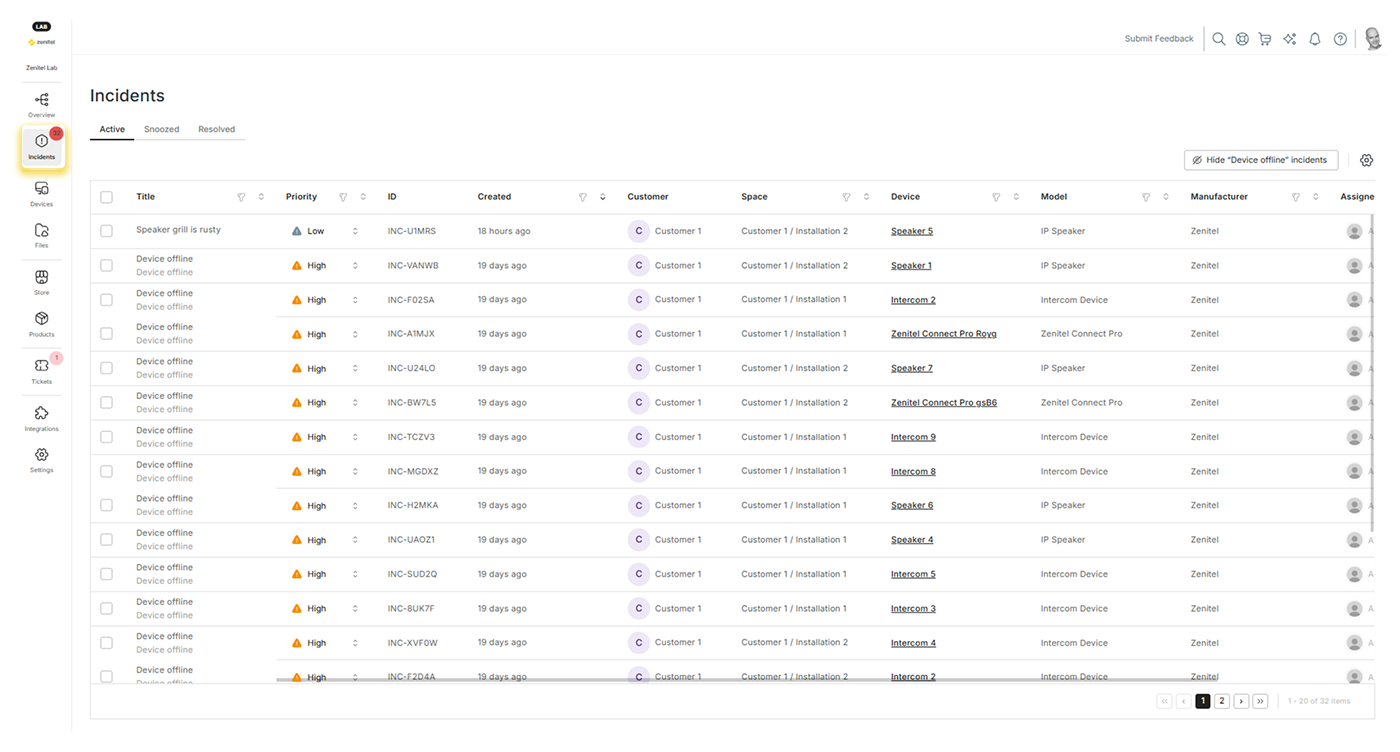
Task: Switch to the Resolved tab
Action: (x=216, y=129)
